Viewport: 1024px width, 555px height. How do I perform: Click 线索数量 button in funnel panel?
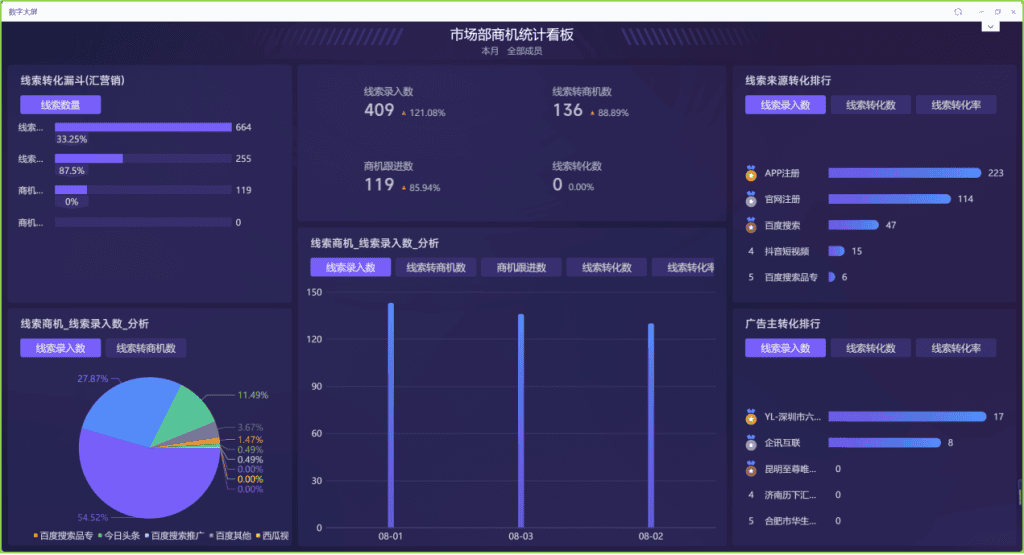point(60,105)
